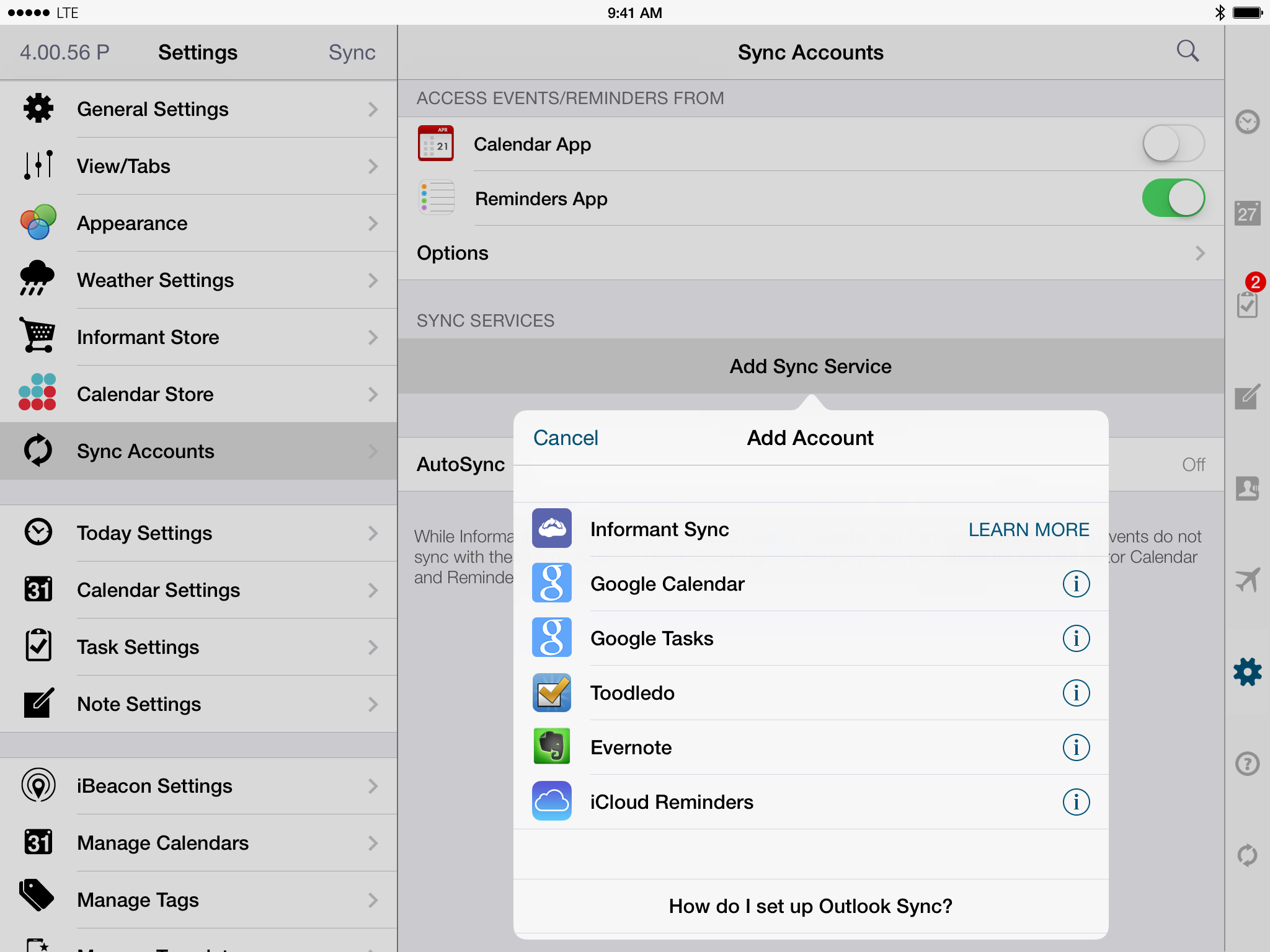Open the calendar 27 sidebar icon
Image resolution: width=1270 pixels, height=952 pixels.
1246,214
